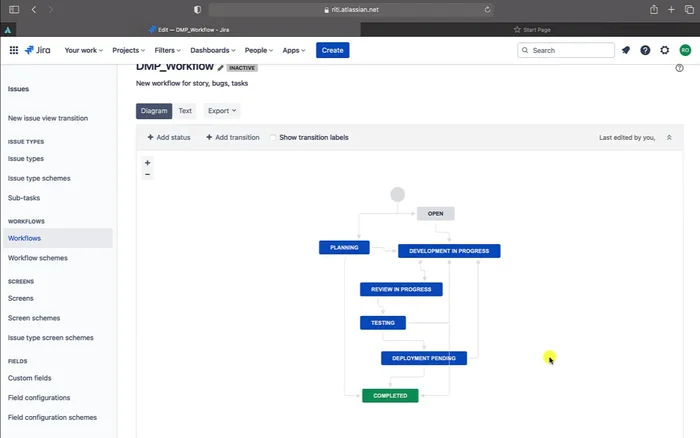Viewport: 700px width, 438px height.
Task: Click in the Search field
Action: (566, 50)
